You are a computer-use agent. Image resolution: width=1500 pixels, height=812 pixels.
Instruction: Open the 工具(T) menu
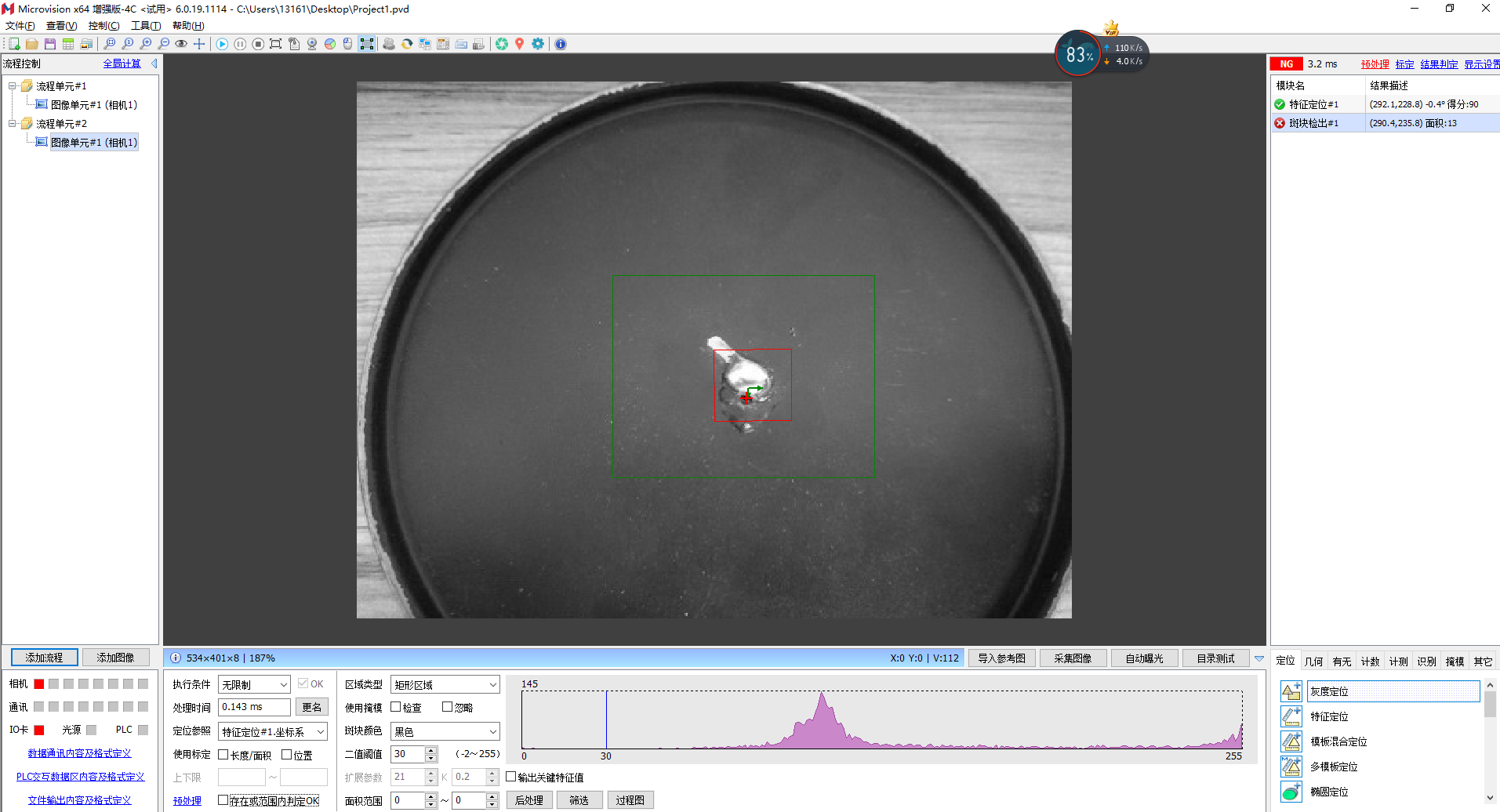(145, 26)
